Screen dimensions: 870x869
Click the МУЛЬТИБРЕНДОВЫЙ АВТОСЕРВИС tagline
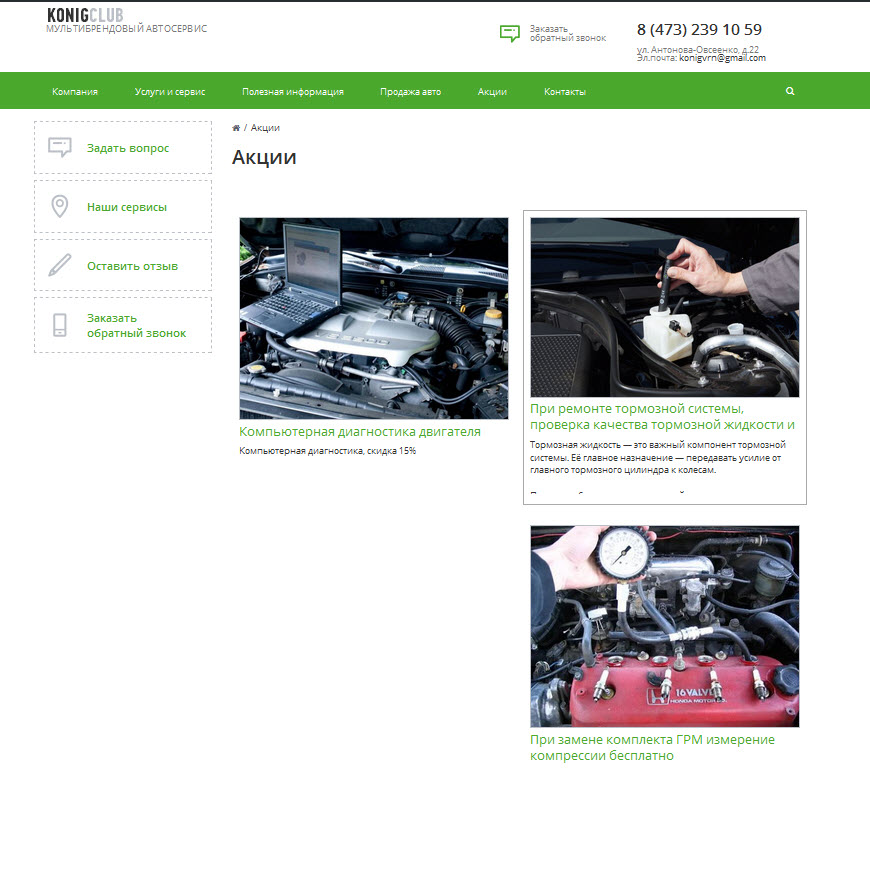click(127, 29)
